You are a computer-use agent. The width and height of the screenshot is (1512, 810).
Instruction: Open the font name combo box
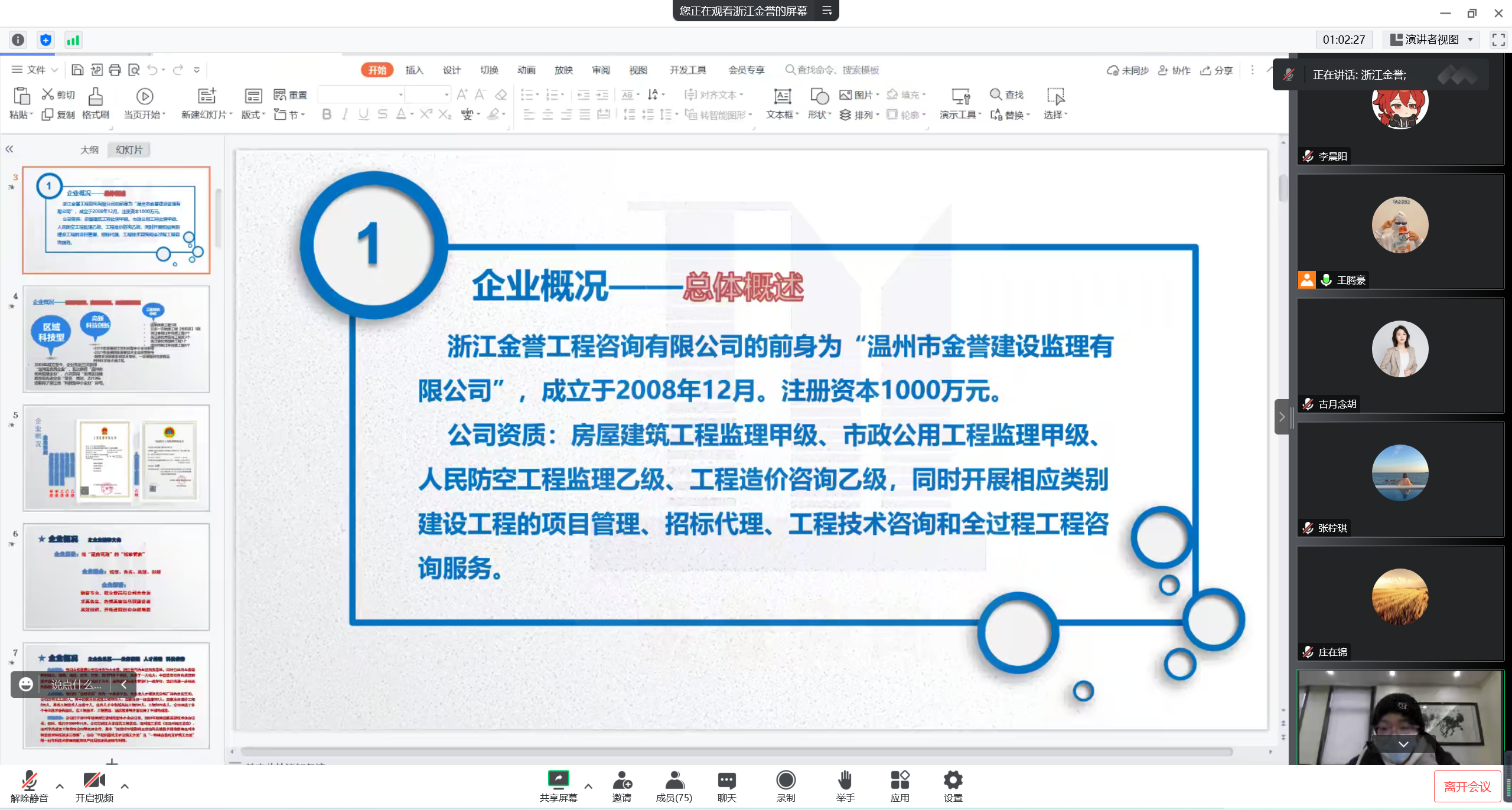point(361,94)
